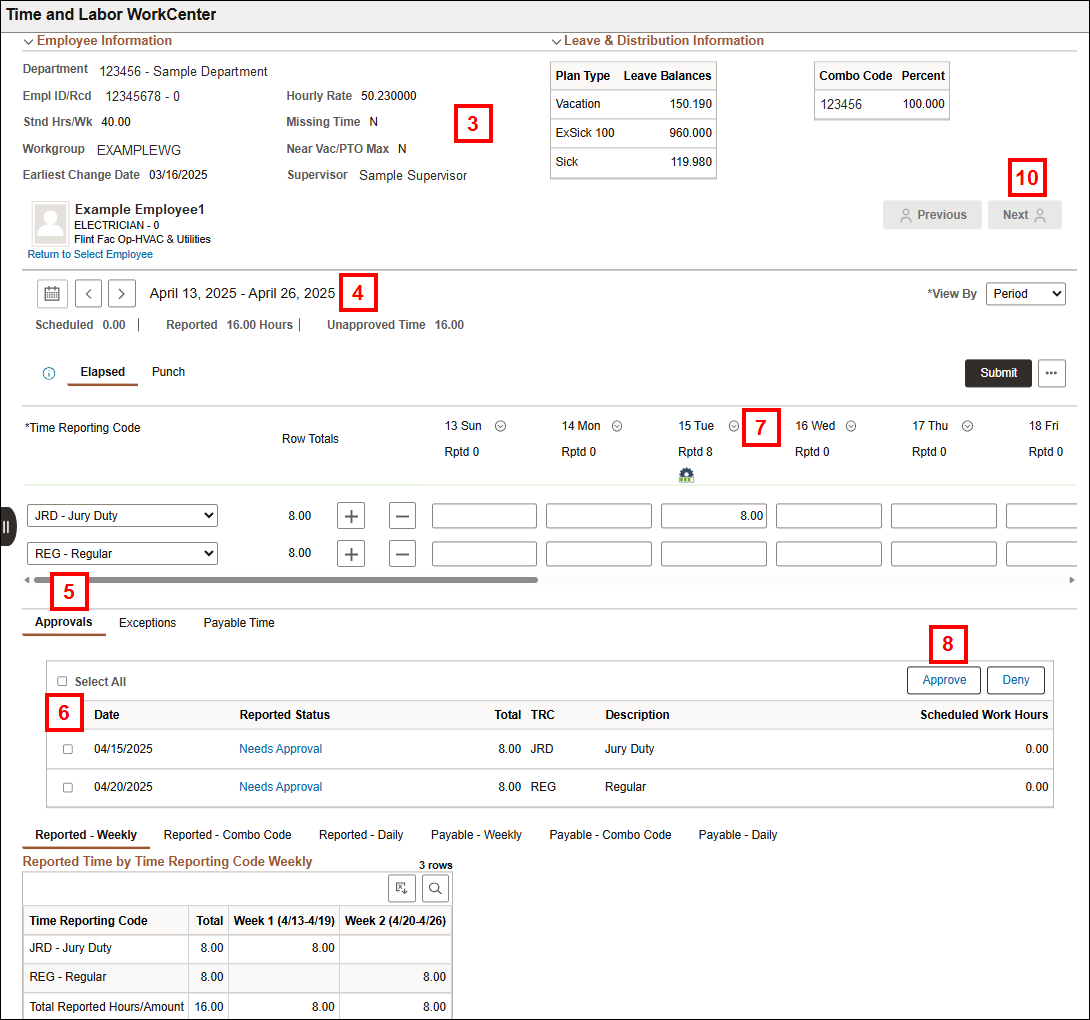Screen dimensions: 1090x1020
Task: Select the Payable Time tab
Action: click(239, 623)
